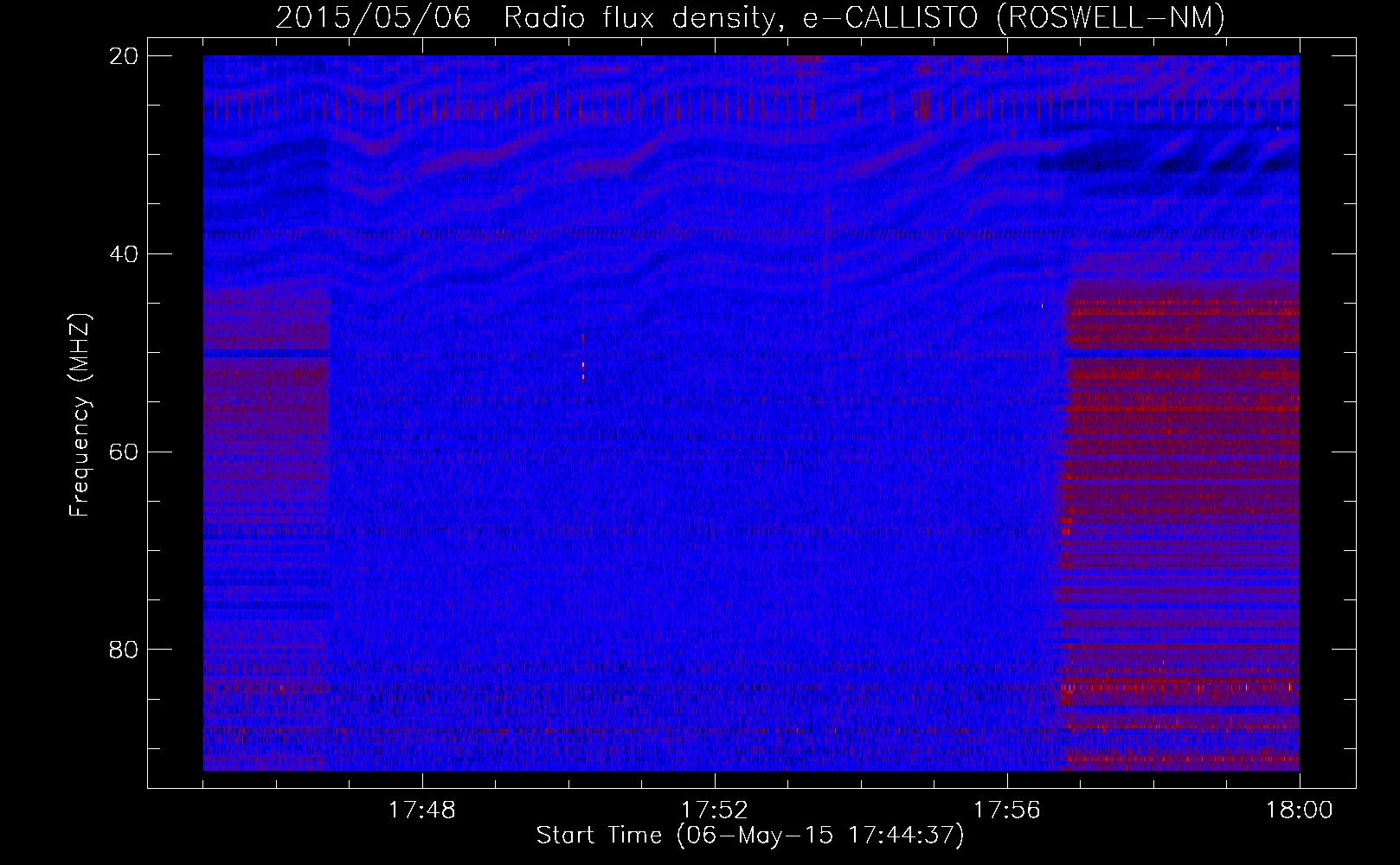The image size is (1400, 865).
Task: Click the 17:52 time tick label
Action: (714, 811)
